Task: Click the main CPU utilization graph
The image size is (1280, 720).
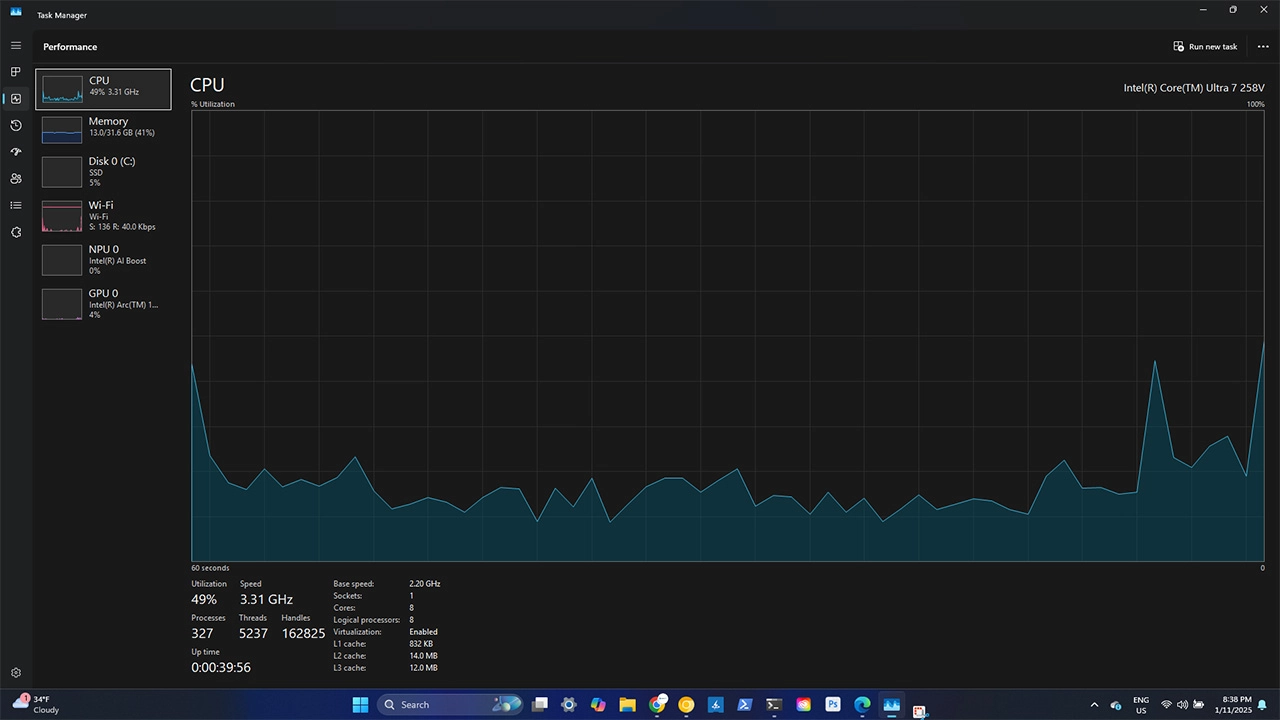Action: 728,336
